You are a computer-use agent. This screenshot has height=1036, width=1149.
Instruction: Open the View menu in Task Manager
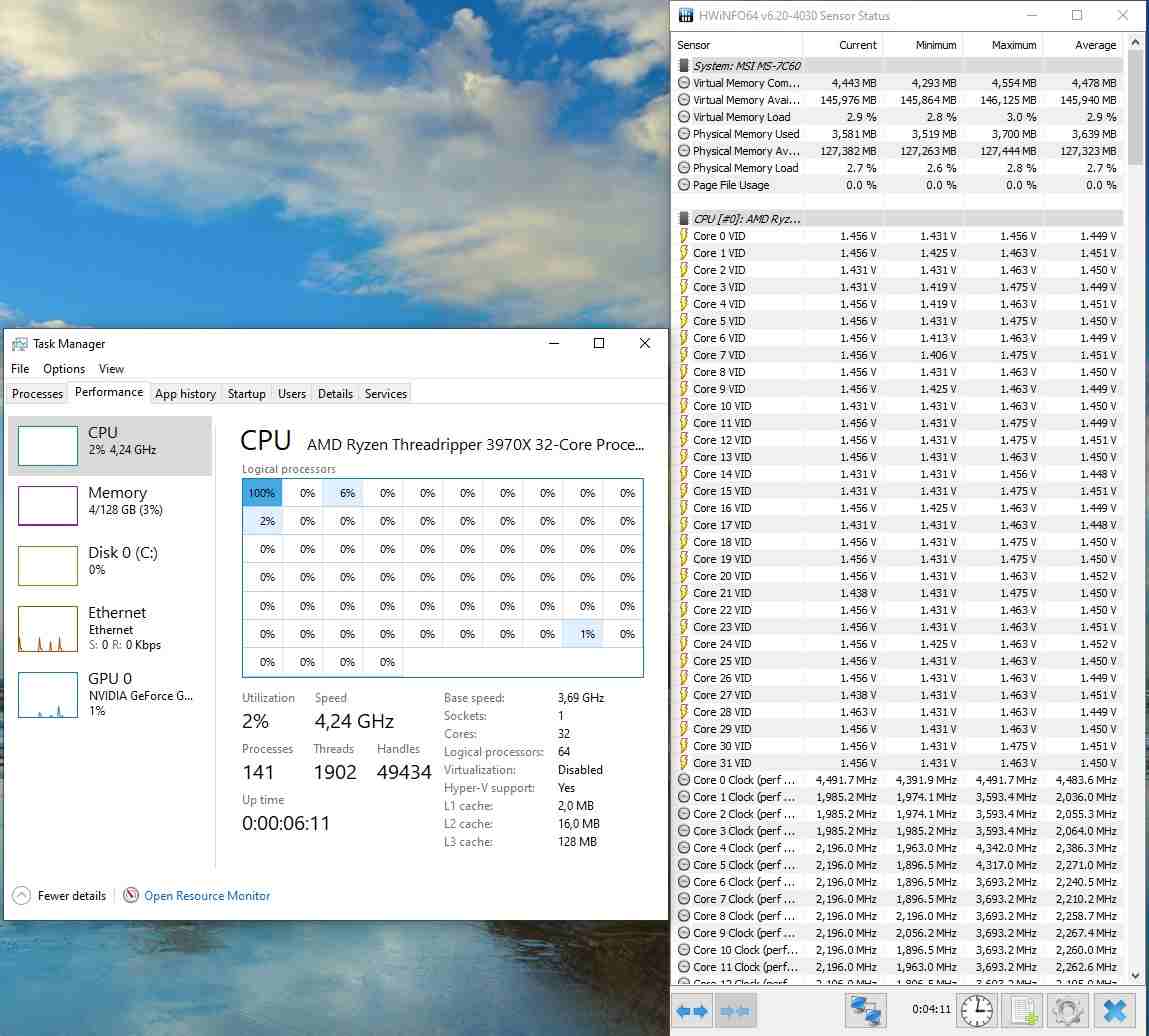click(x=111, y=369)
